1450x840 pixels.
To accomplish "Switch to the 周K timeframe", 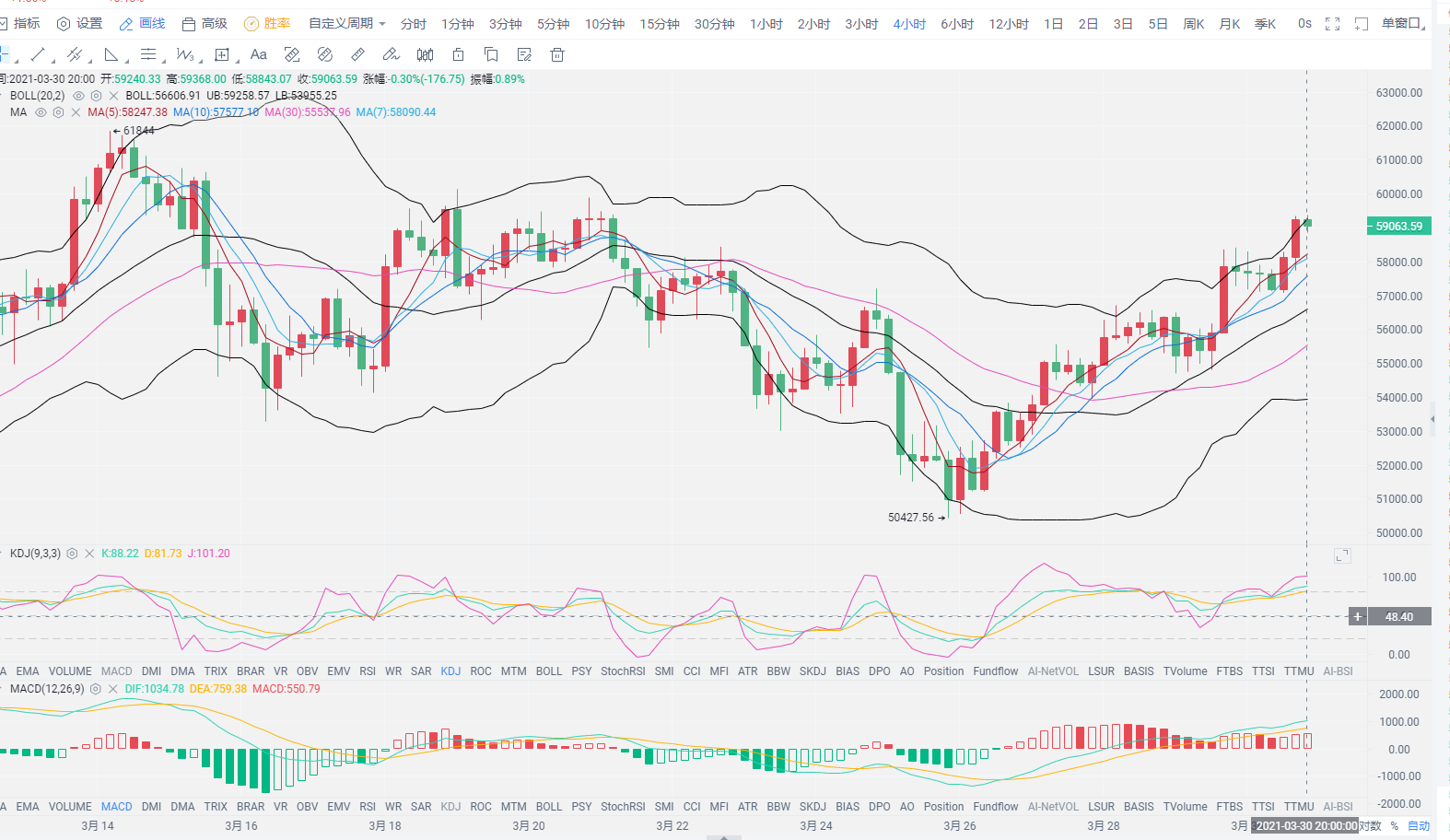I will (1193, 24).
